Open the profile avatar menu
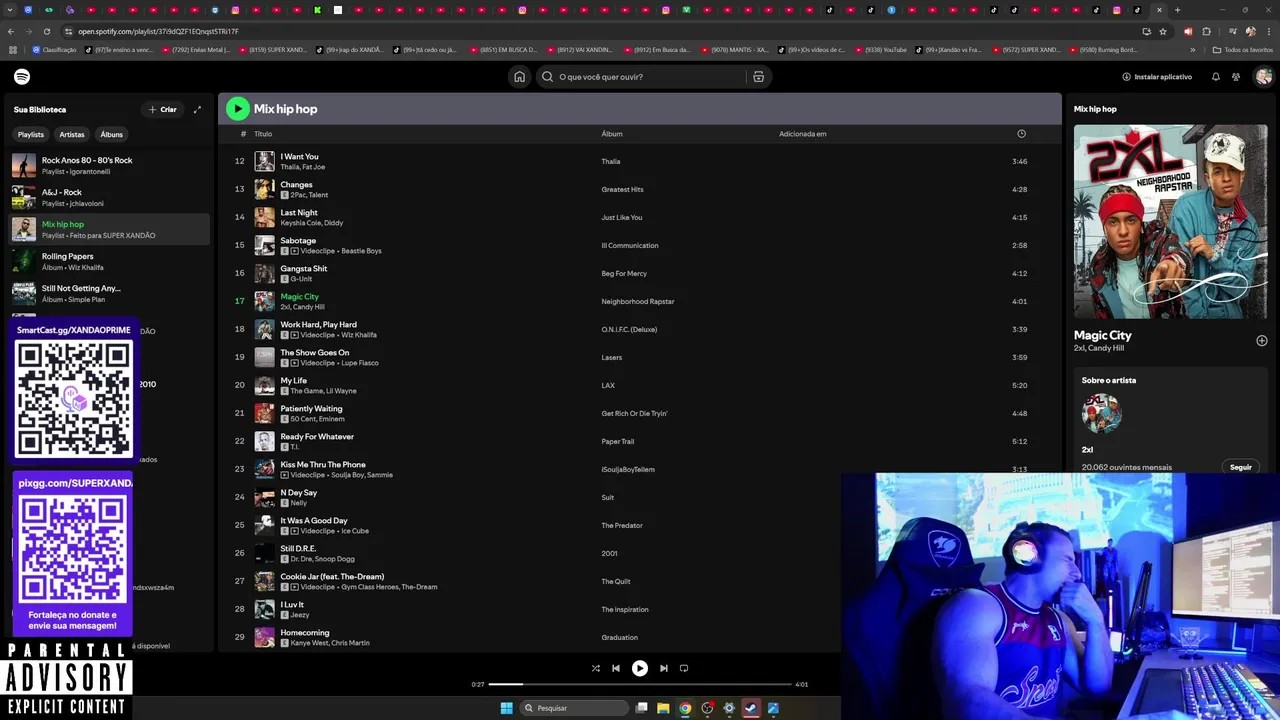 [x=1264, y=77]
